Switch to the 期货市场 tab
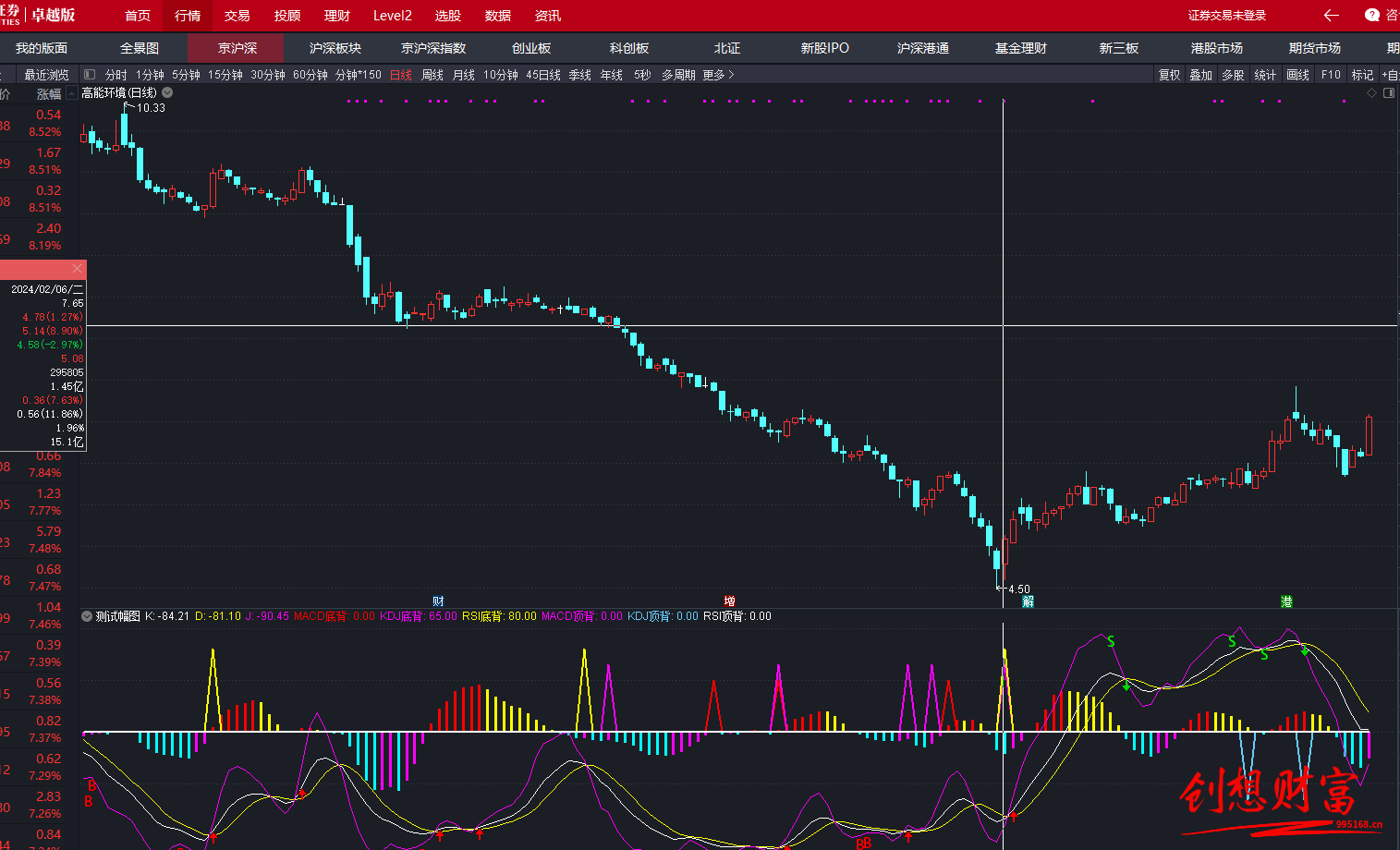 tap(1315, 48)
